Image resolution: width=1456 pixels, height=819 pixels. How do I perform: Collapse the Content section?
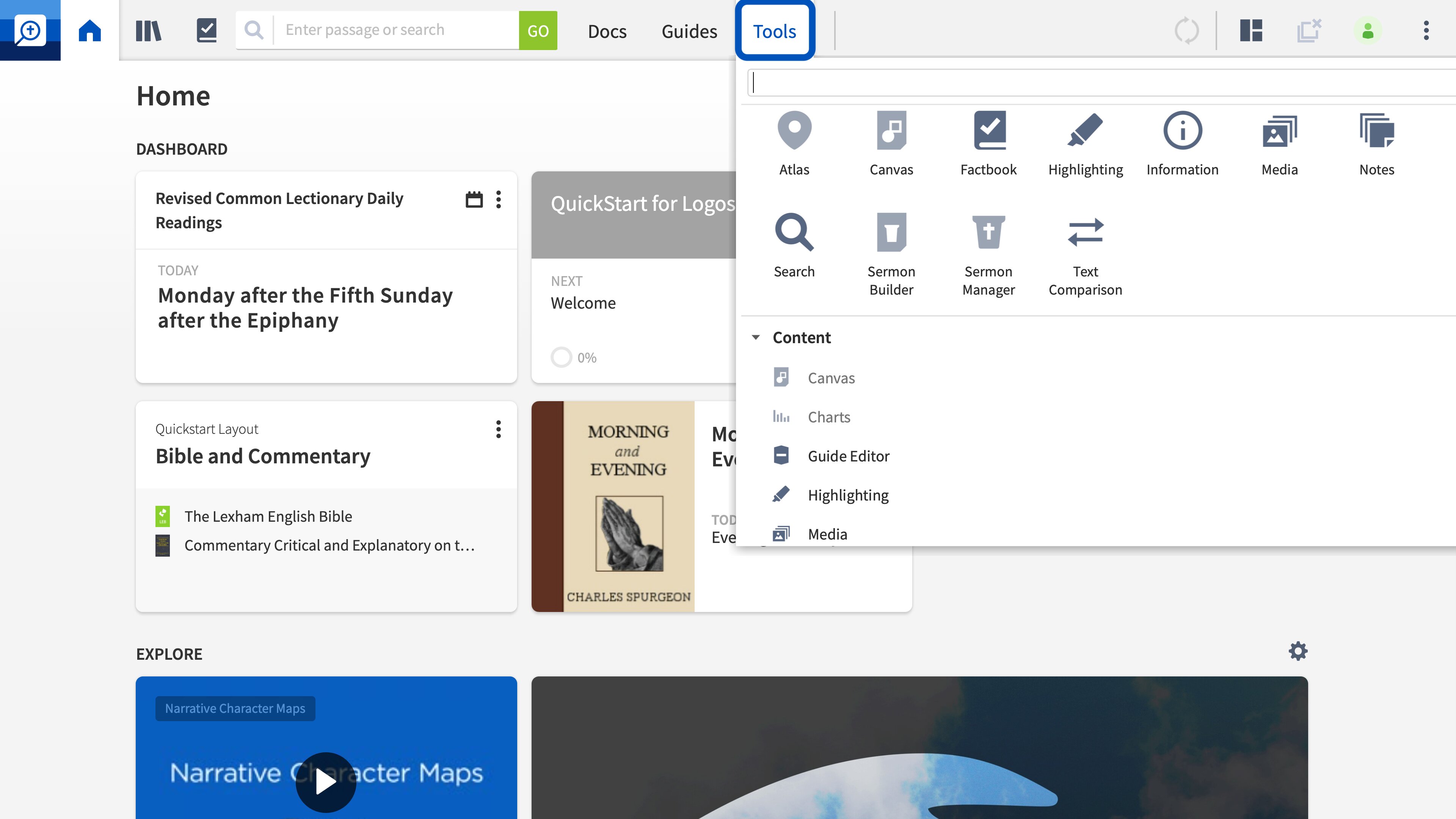point(756,337)
